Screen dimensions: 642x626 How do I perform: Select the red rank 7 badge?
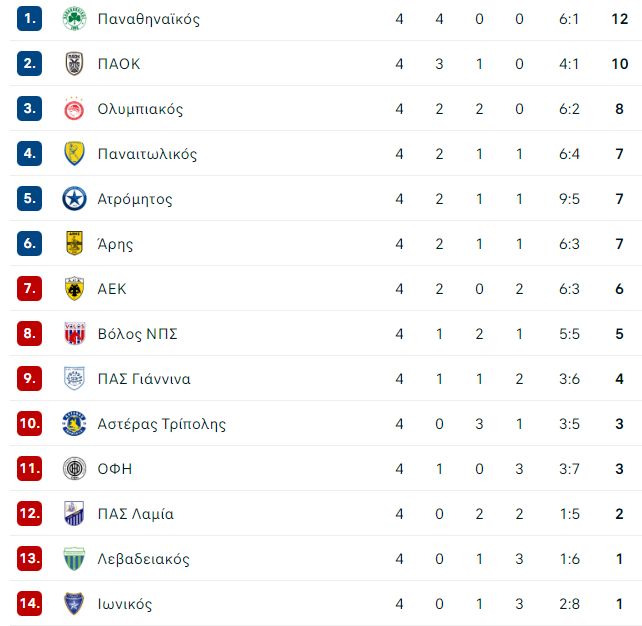tap(29, 289)
